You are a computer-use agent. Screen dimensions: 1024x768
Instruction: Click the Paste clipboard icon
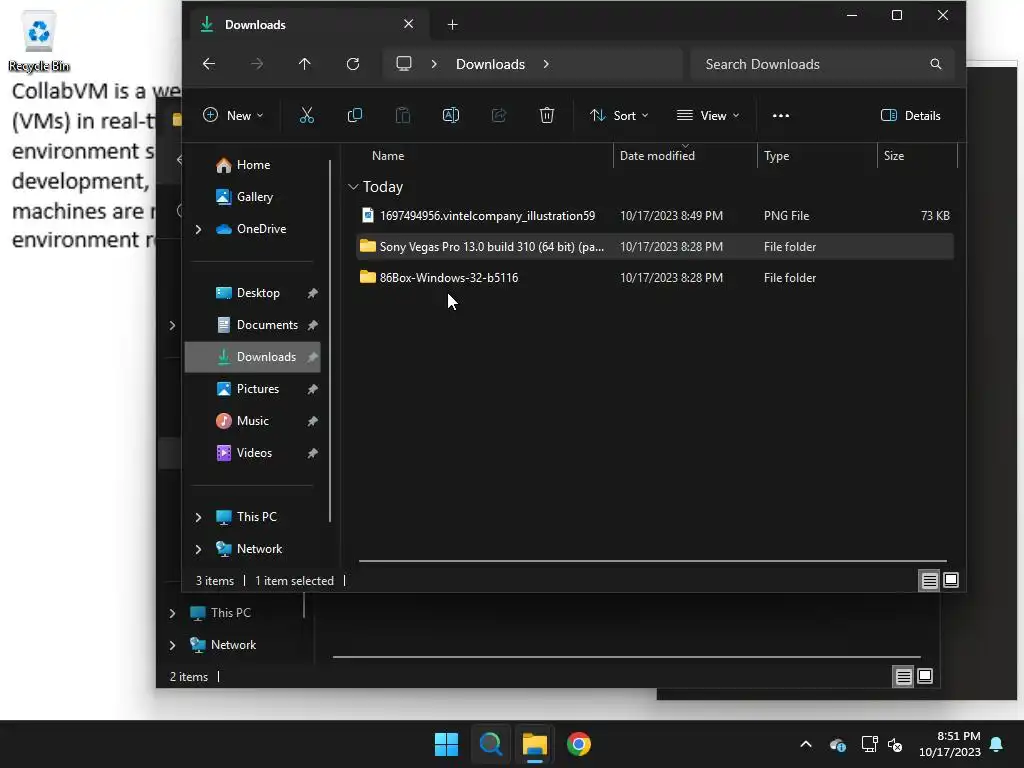(x=403, y=116)
